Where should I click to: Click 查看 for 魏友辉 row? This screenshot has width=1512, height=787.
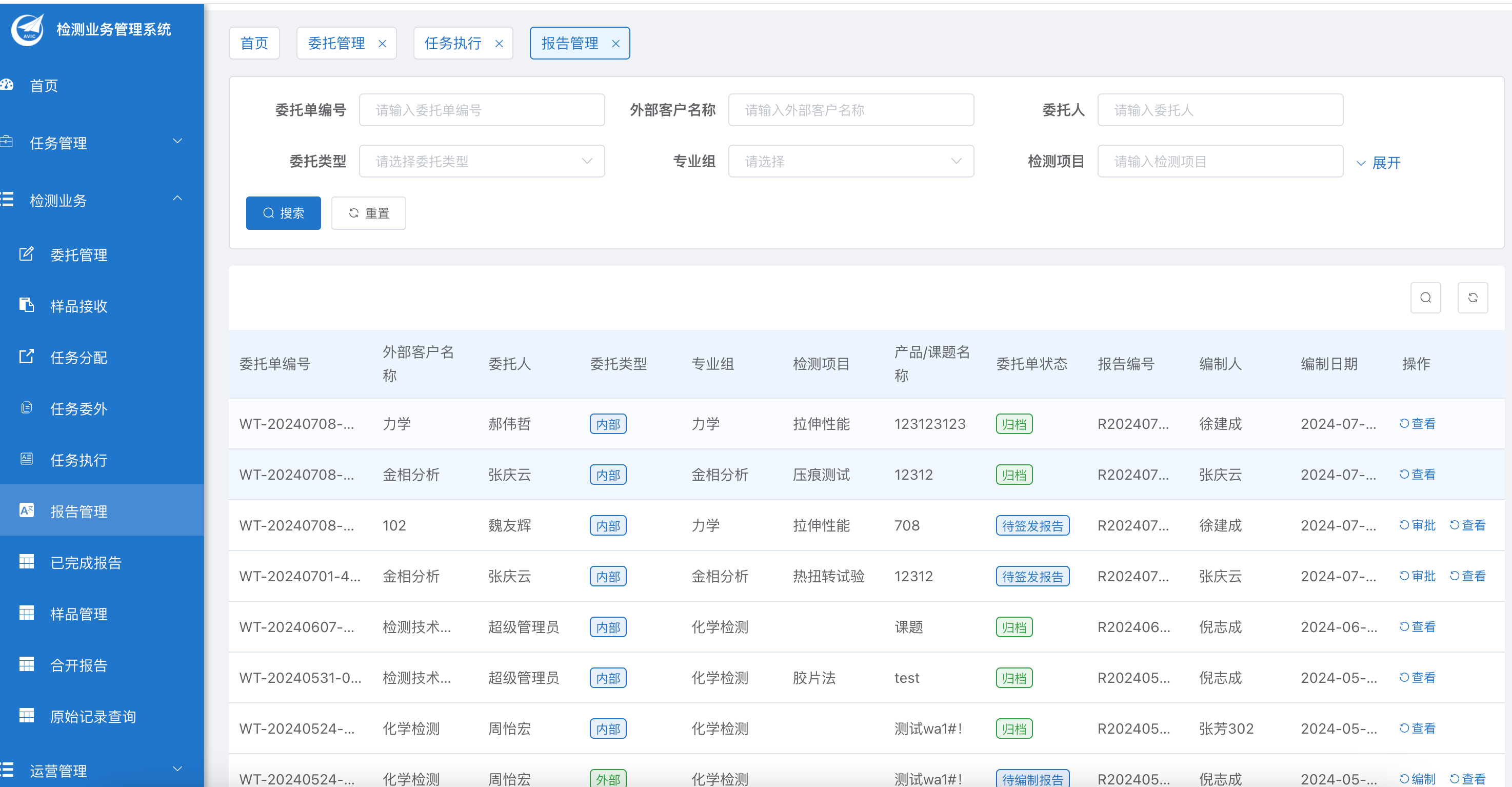point(1468,525)
